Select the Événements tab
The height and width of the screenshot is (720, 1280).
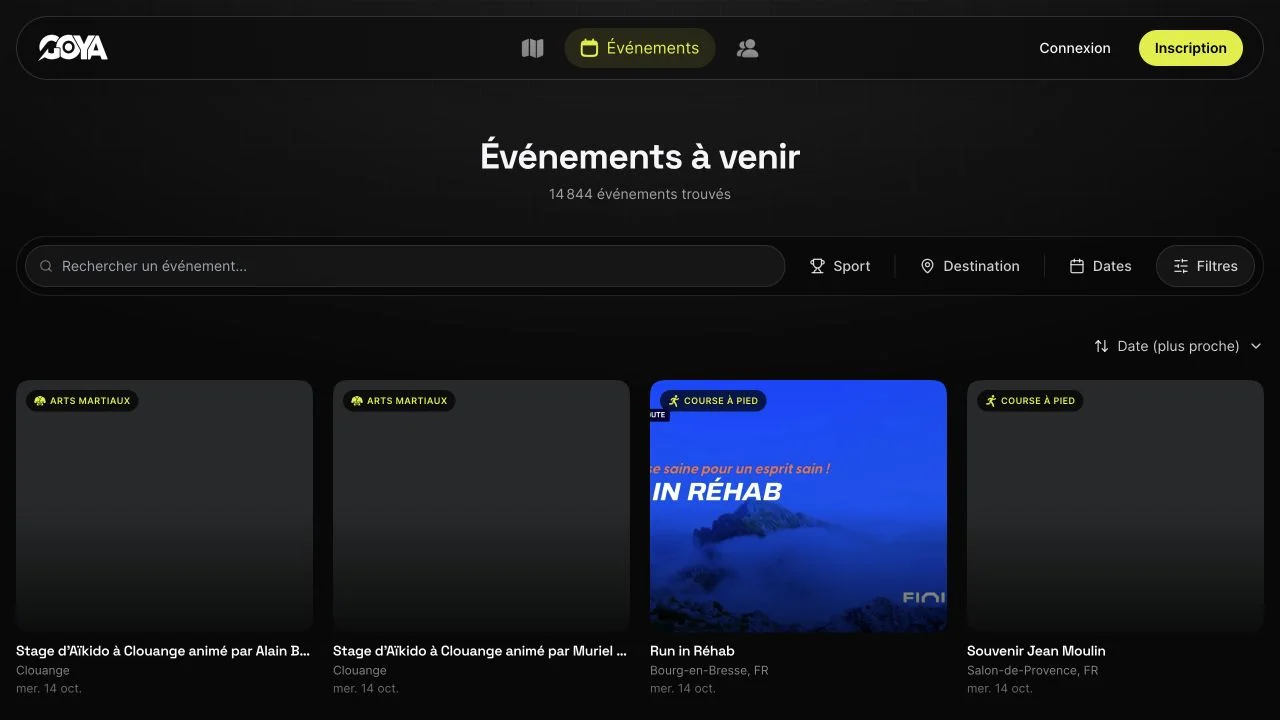click(x=640, y=48)
